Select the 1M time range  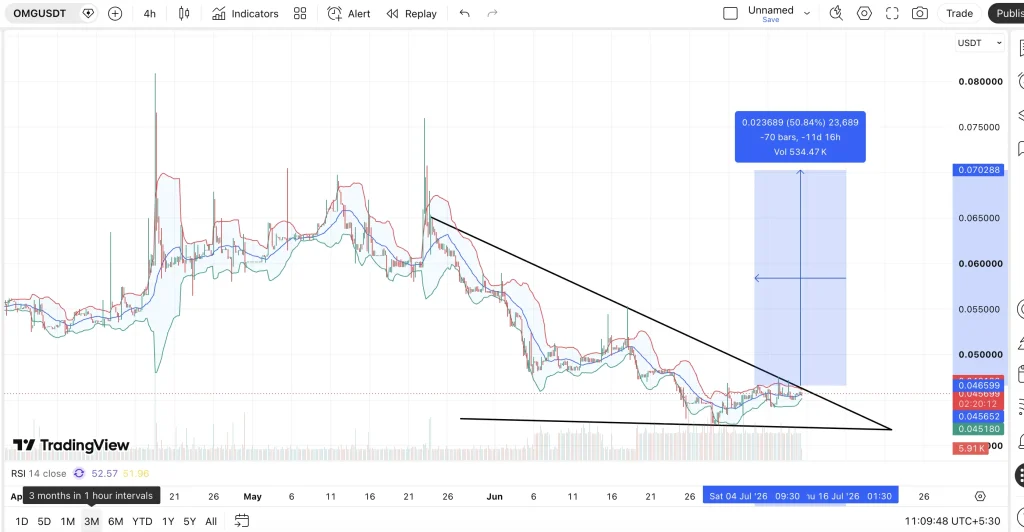[x=68, y=521]
